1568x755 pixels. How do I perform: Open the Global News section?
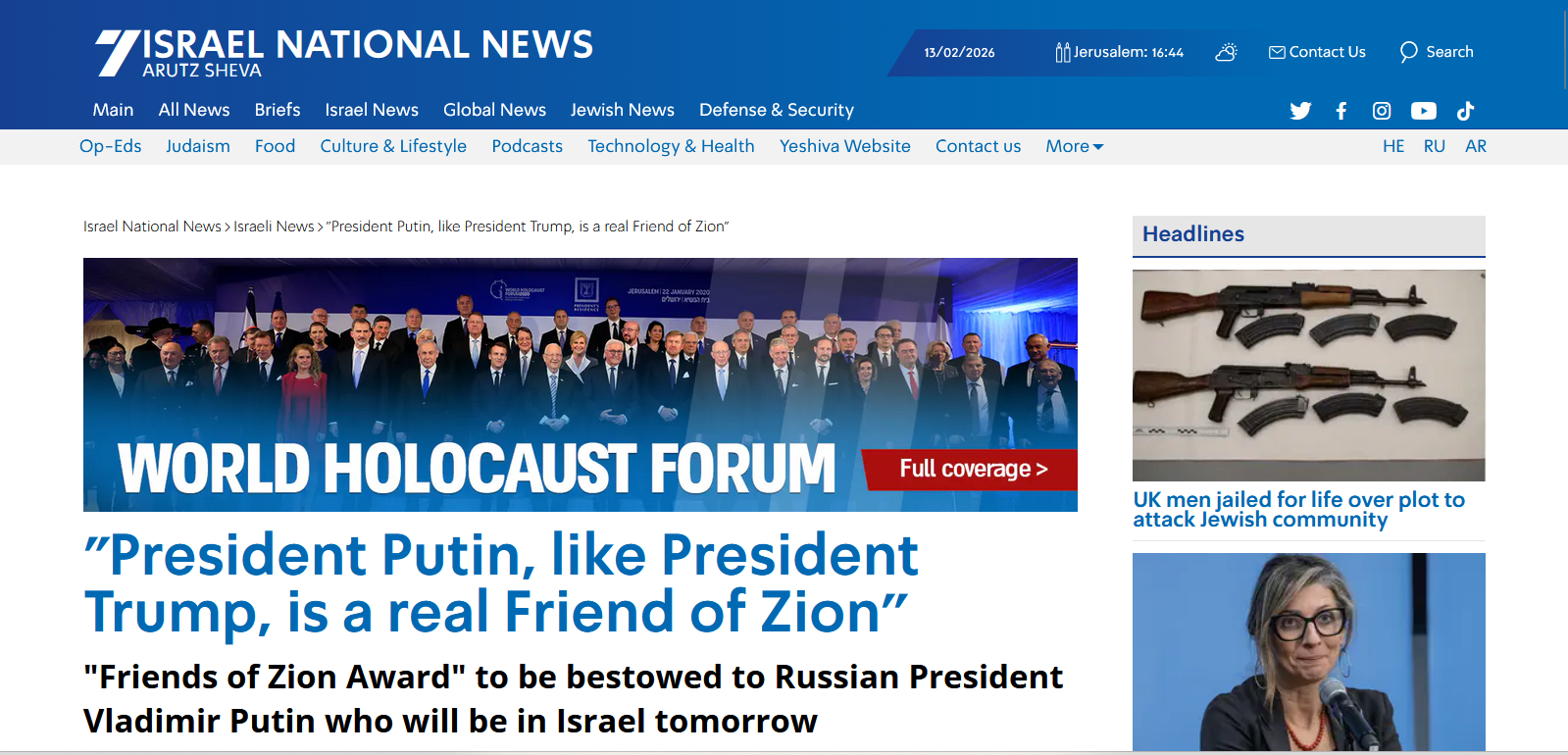[494, 110]
